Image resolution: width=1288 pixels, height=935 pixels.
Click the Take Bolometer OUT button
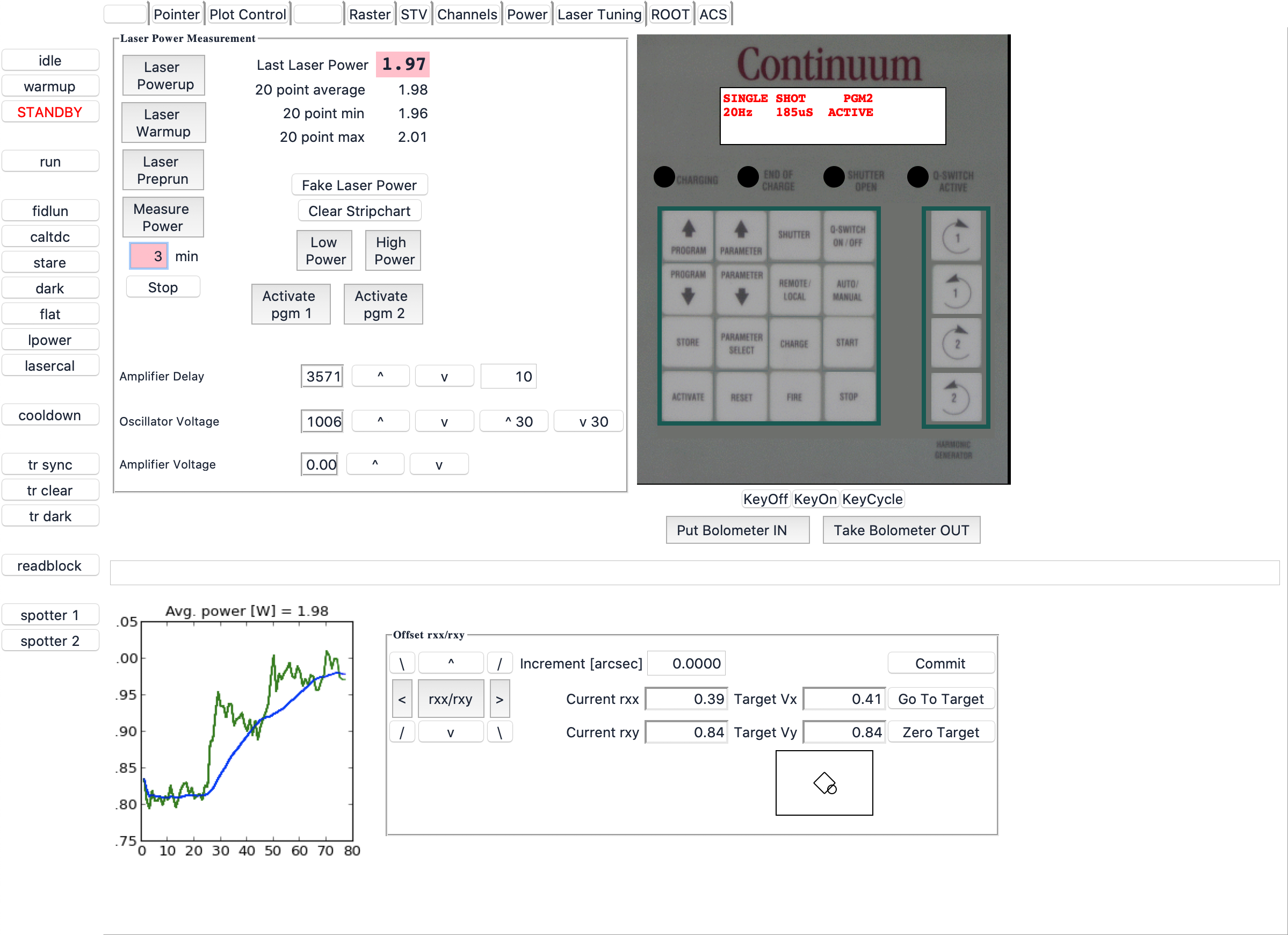(901, 530)
